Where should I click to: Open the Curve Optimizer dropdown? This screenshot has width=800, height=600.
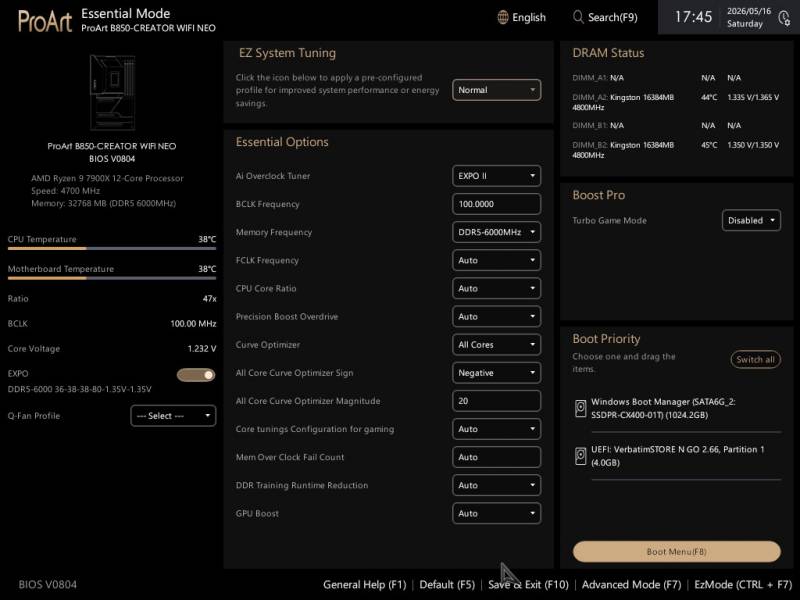coord(496,345)
